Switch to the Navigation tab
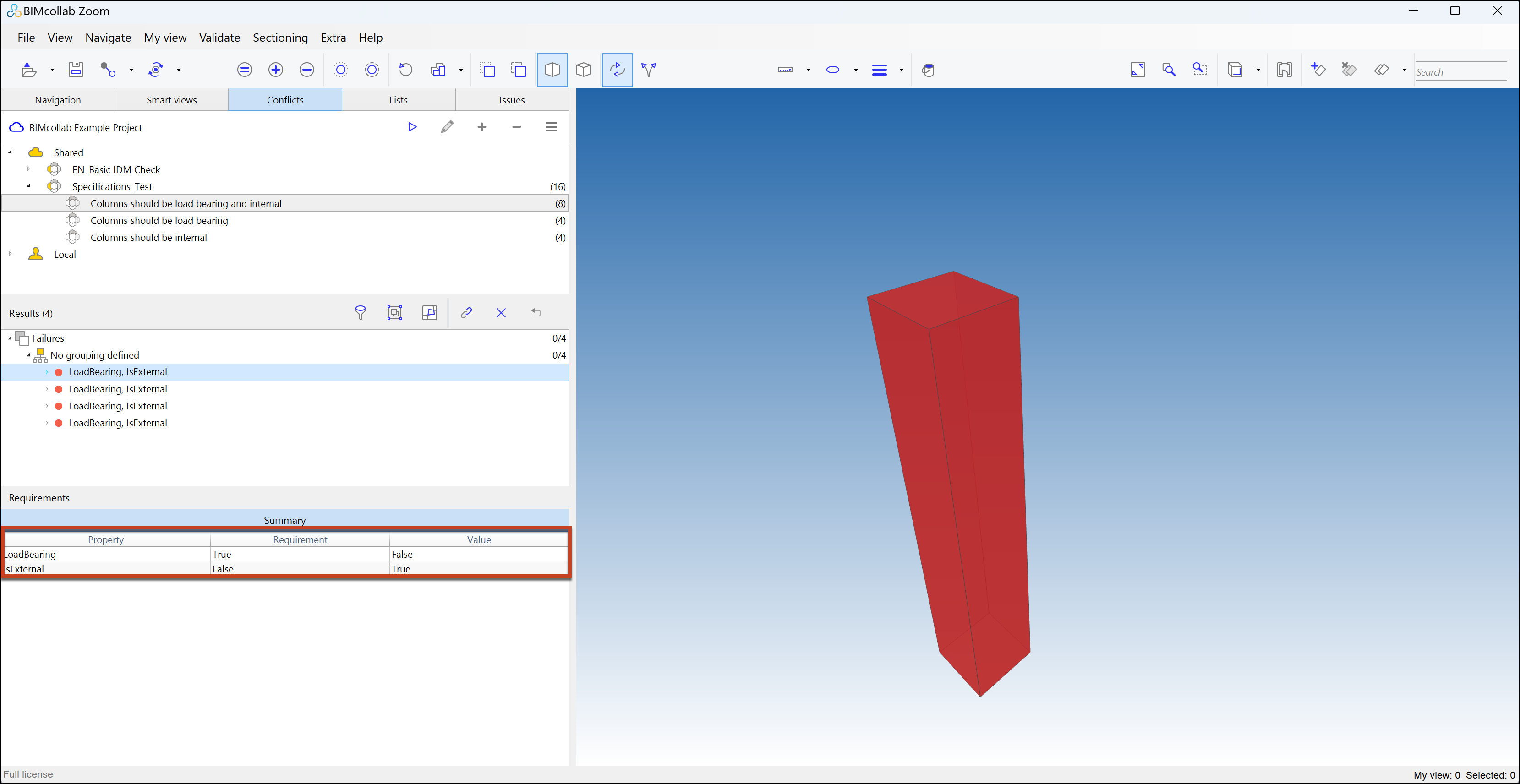This screenshot has height=784, width=1520. (x=58, y=100)
